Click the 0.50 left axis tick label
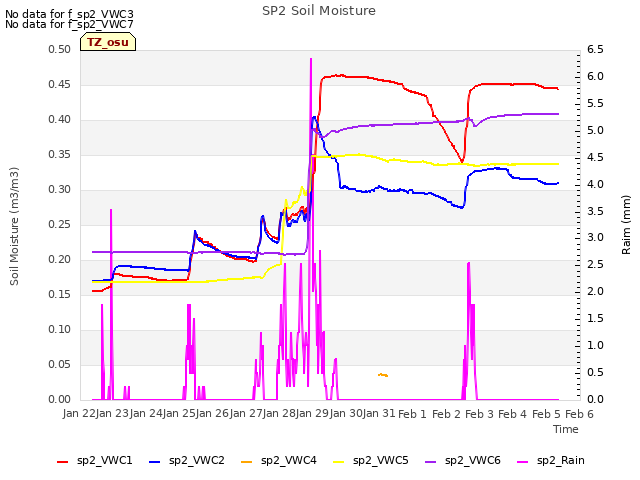The width and height of the screenshot is (640, 480). [60, 50]
